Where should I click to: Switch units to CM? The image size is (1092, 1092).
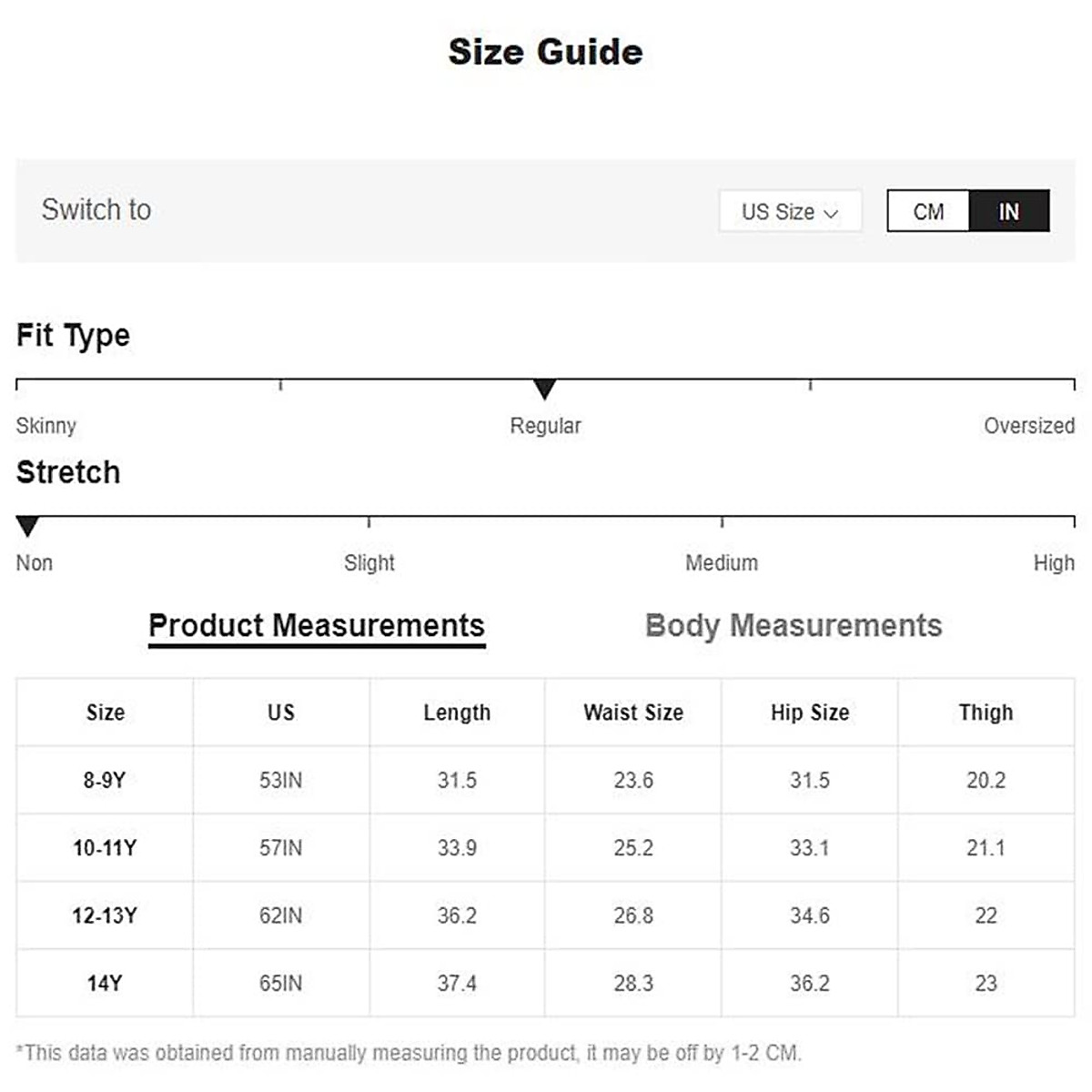coord(928,212)
